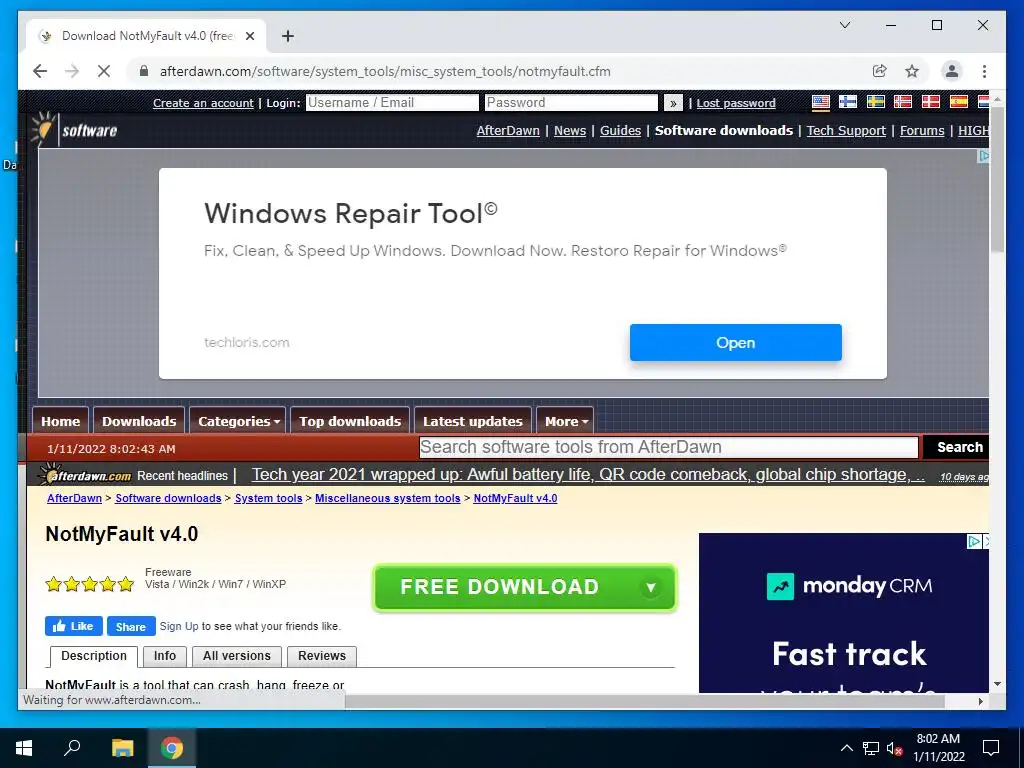This screenshot has width=1024, height=768.
Task: Share this page icon in address bar
Action: click(880, 71)
